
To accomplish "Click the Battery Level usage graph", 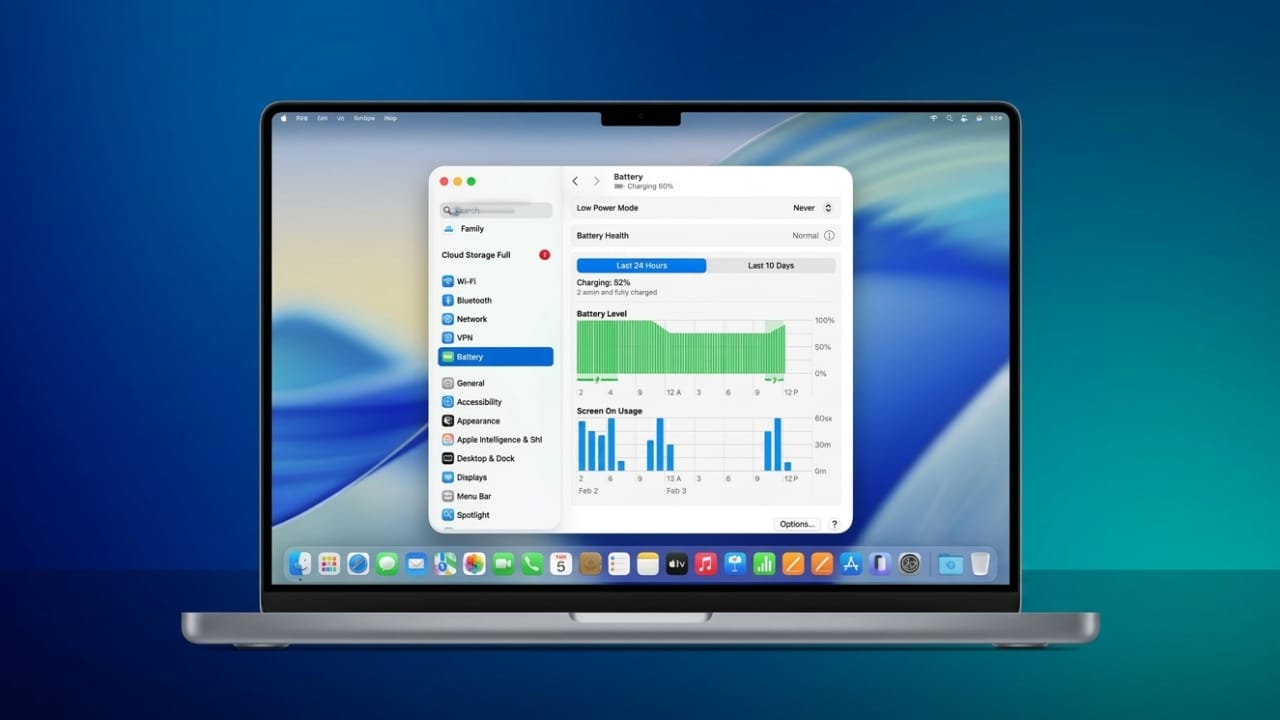I will (680, 347).
